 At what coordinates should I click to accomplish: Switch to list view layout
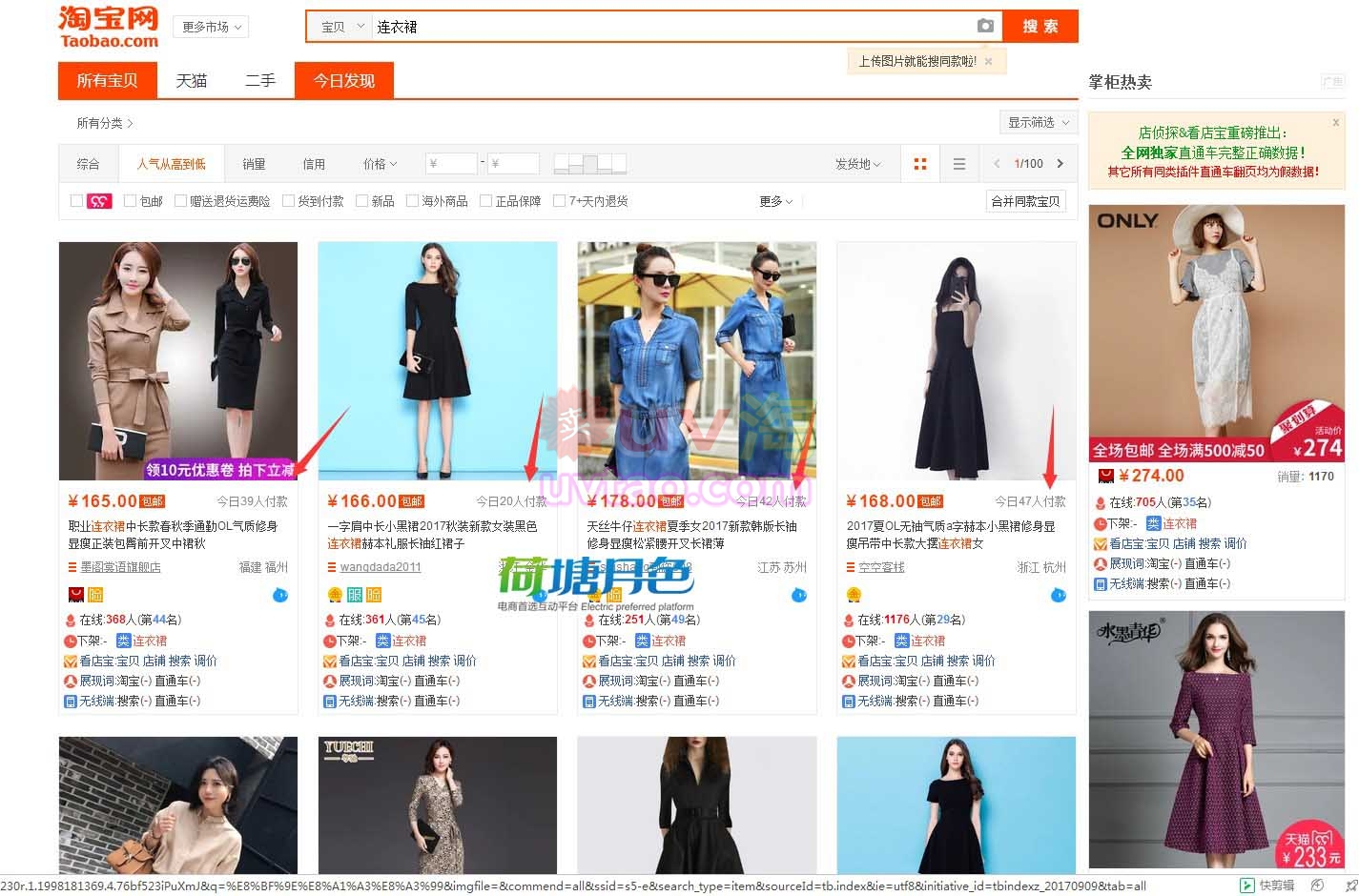[959, 164]
